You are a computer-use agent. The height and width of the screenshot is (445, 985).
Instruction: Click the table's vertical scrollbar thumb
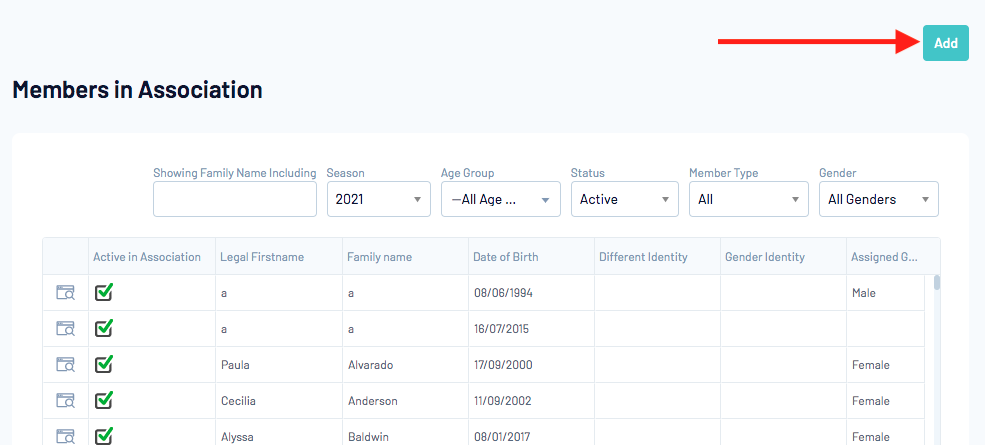pos(937,282)
